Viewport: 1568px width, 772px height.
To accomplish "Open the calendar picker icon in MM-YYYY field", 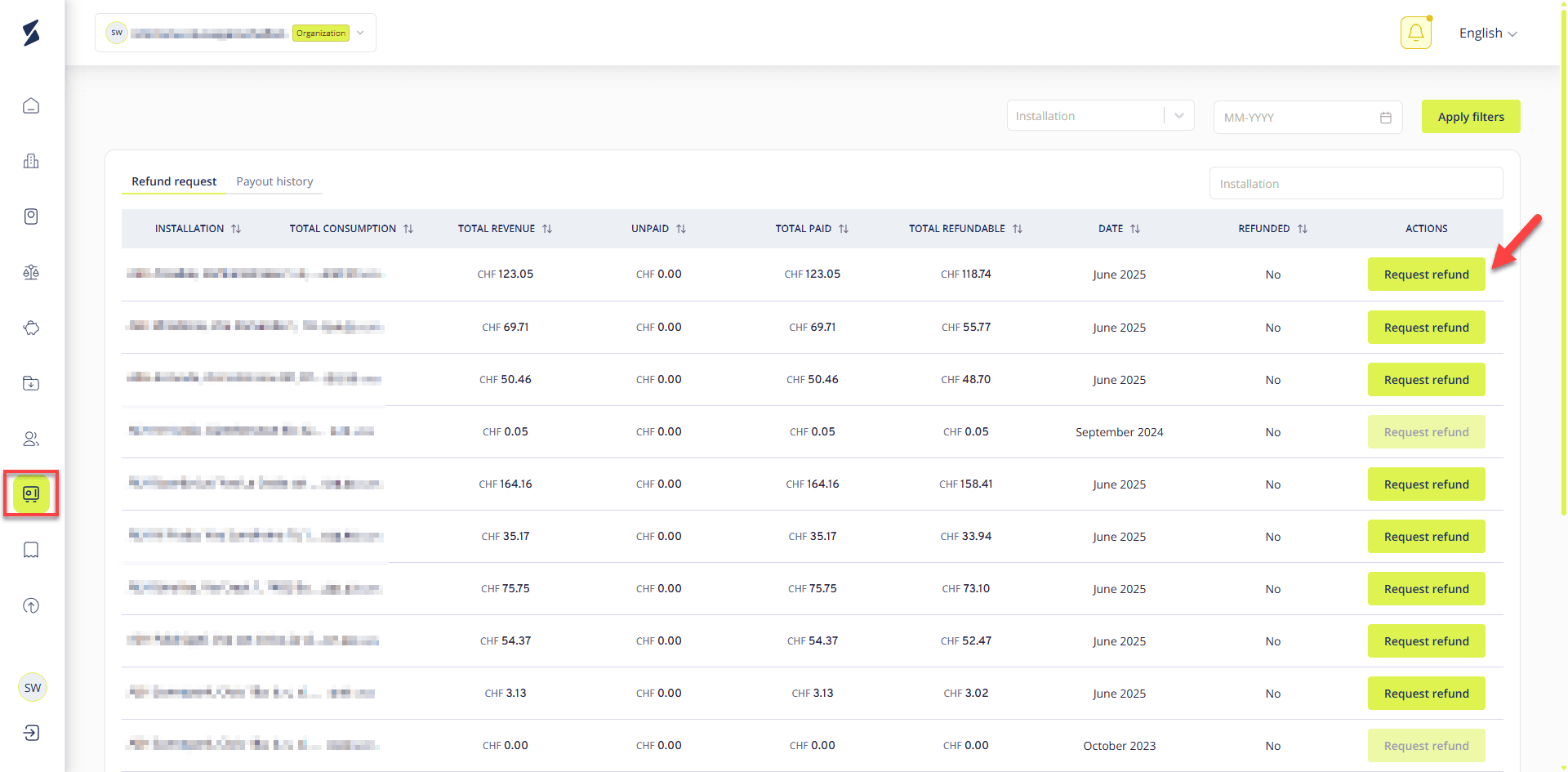I will coord(1386,118).
